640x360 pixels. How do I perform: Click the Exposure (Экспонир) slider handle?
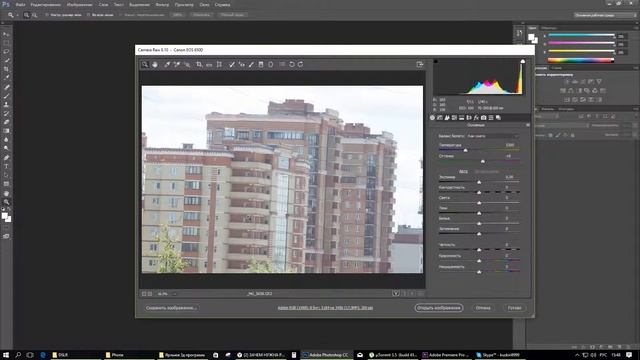click(479, 182)
